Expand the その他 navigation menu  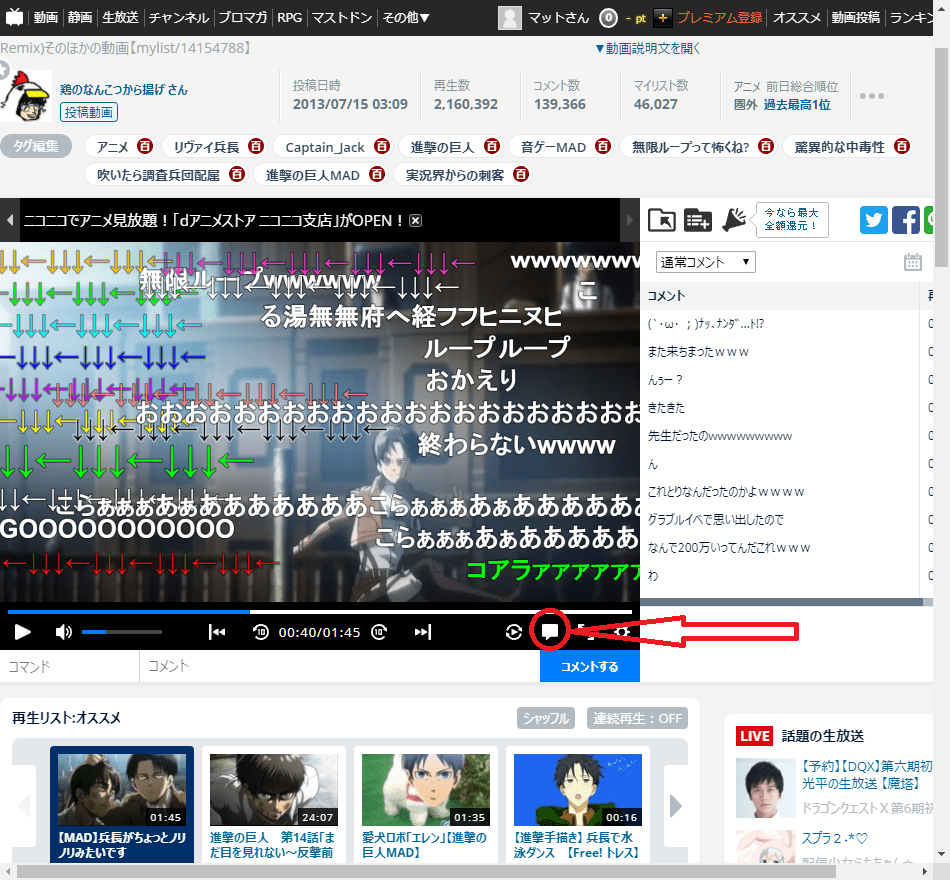406,16
